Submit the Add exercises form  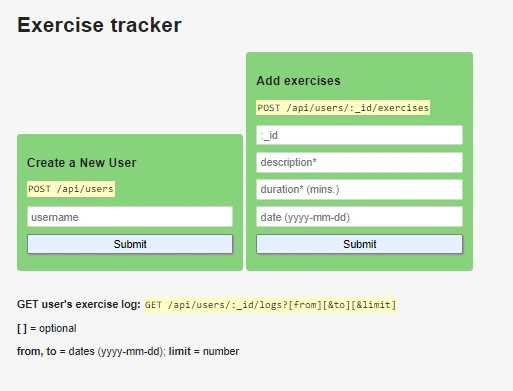[x=359, y=244]
